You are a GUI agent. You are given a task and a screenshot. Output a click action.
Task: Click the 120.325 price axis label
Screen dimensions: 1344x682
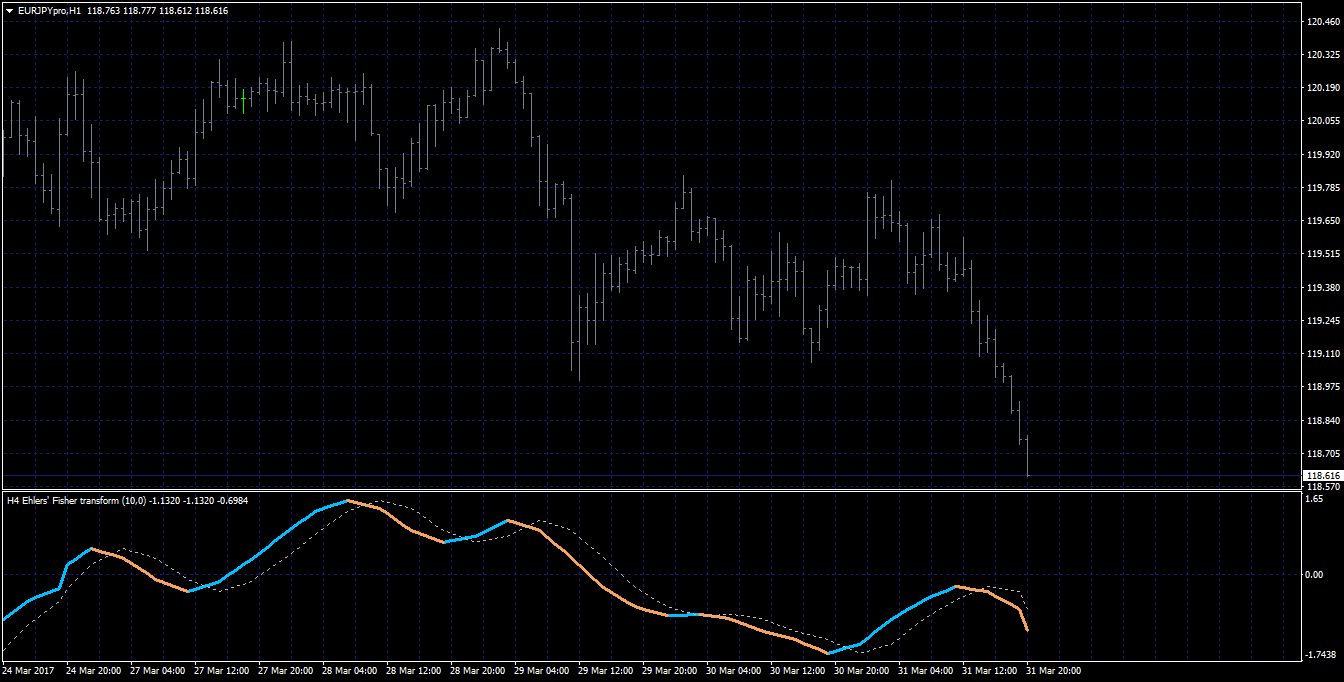(x=1323, y=55)
